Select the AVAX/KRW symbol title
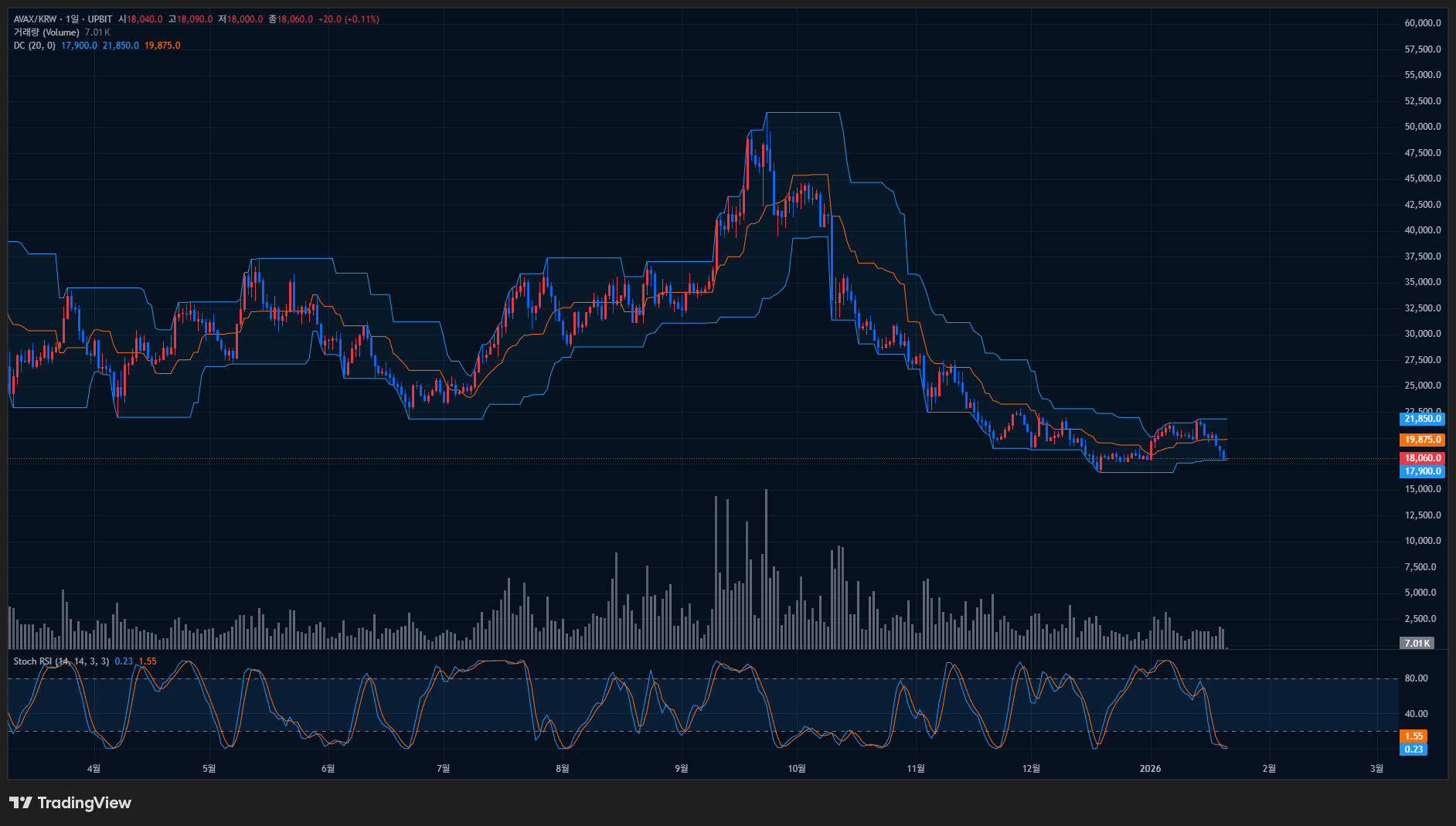 point(36,19)
